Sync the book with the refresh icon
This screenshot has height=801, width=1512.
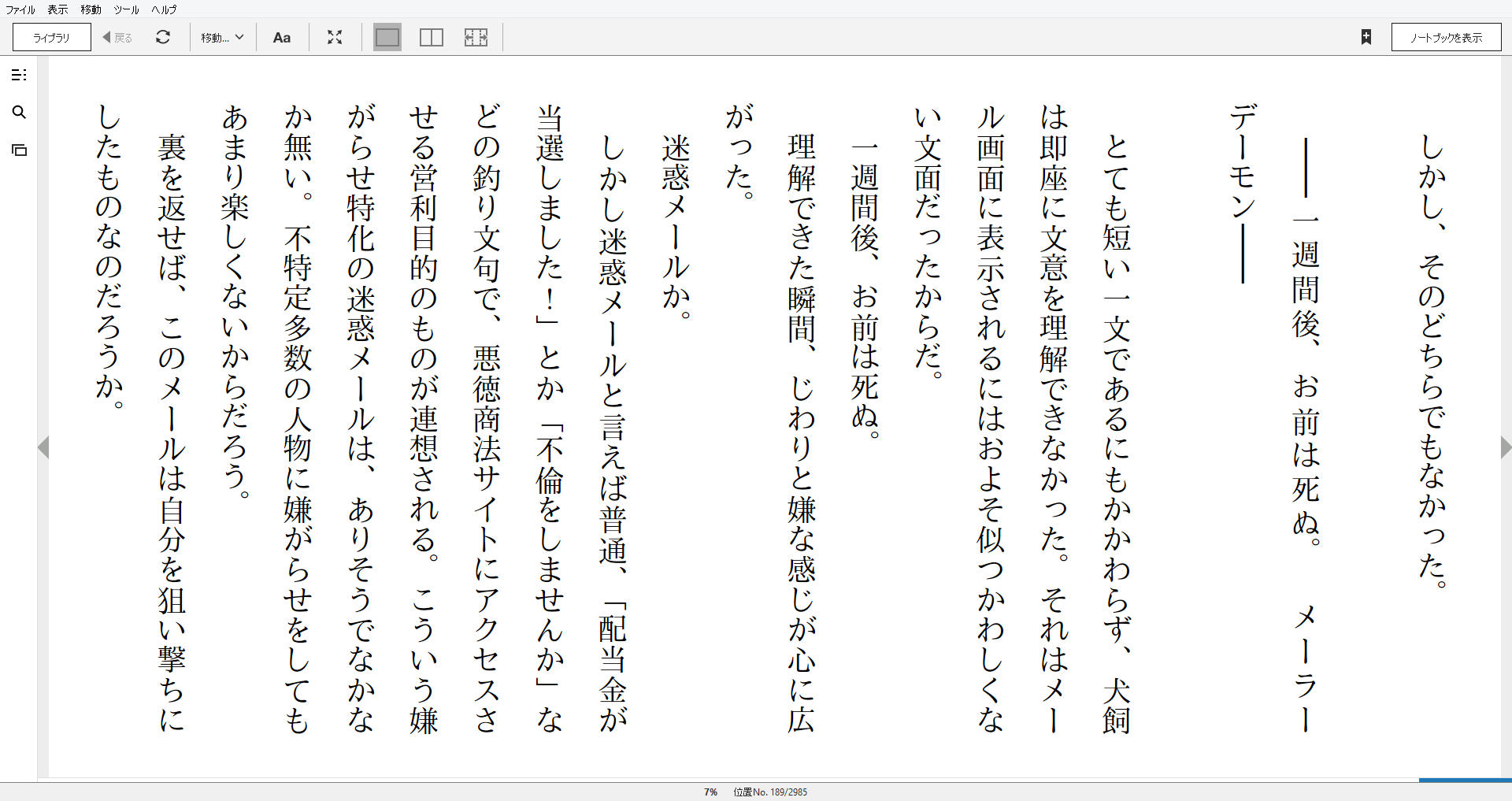163,37
